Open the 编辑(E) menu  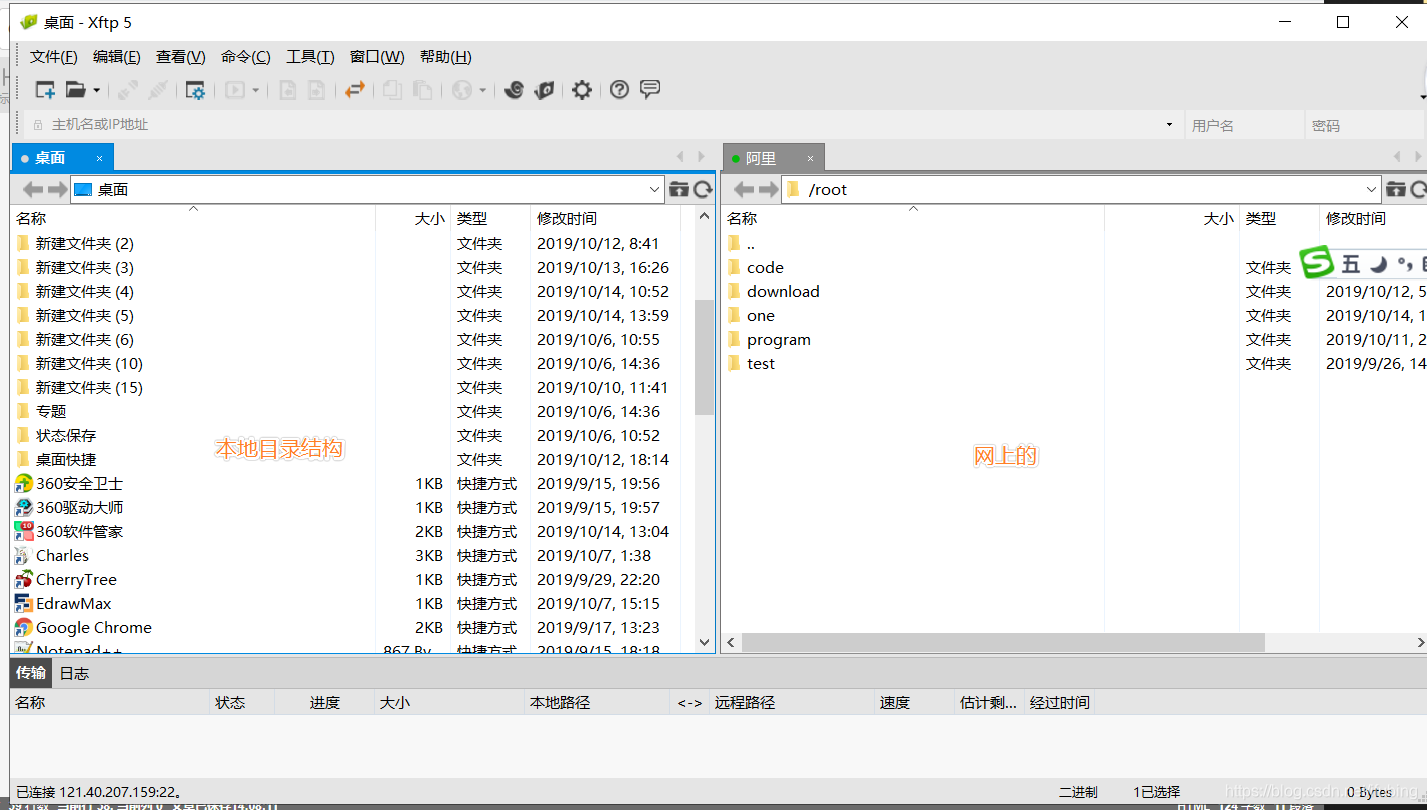tap(117, 57)
